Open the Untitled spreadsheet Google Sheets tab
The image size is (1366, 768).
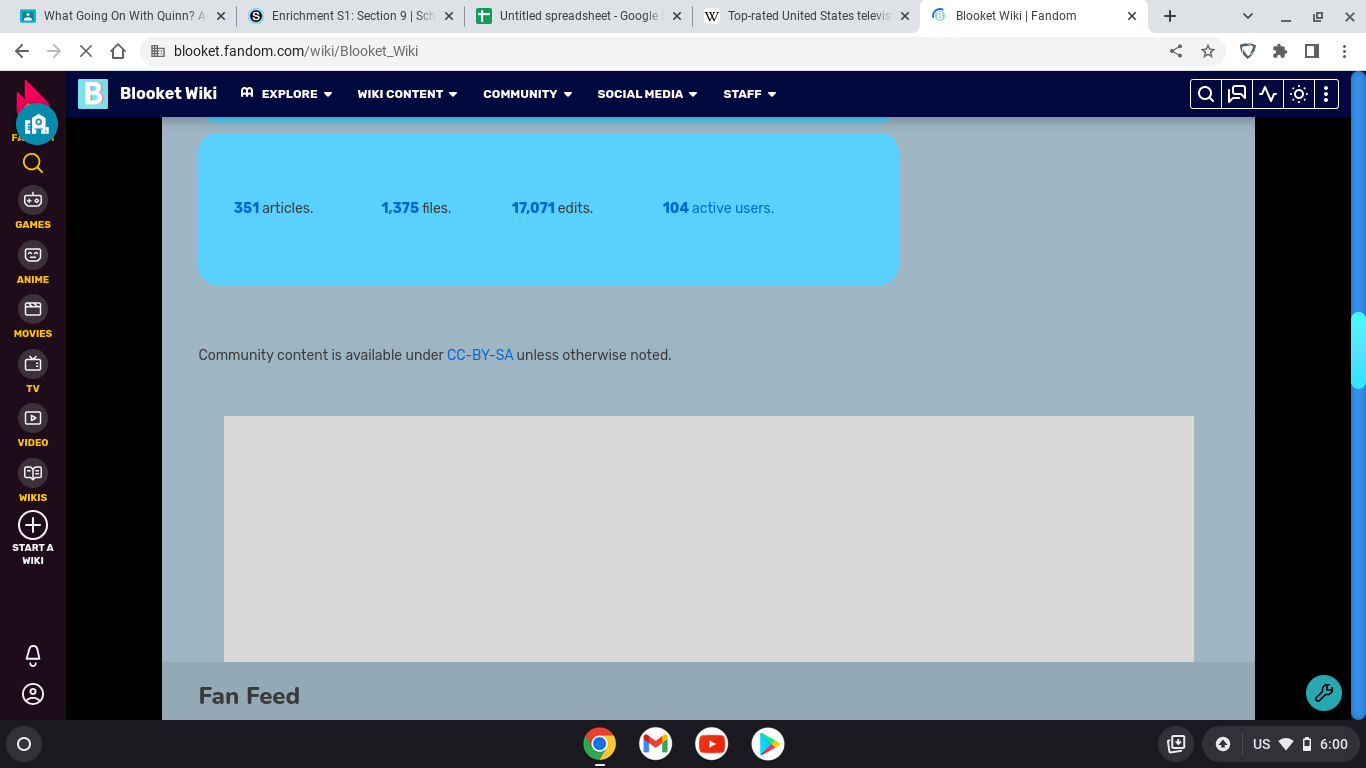(x=570, y=16)
